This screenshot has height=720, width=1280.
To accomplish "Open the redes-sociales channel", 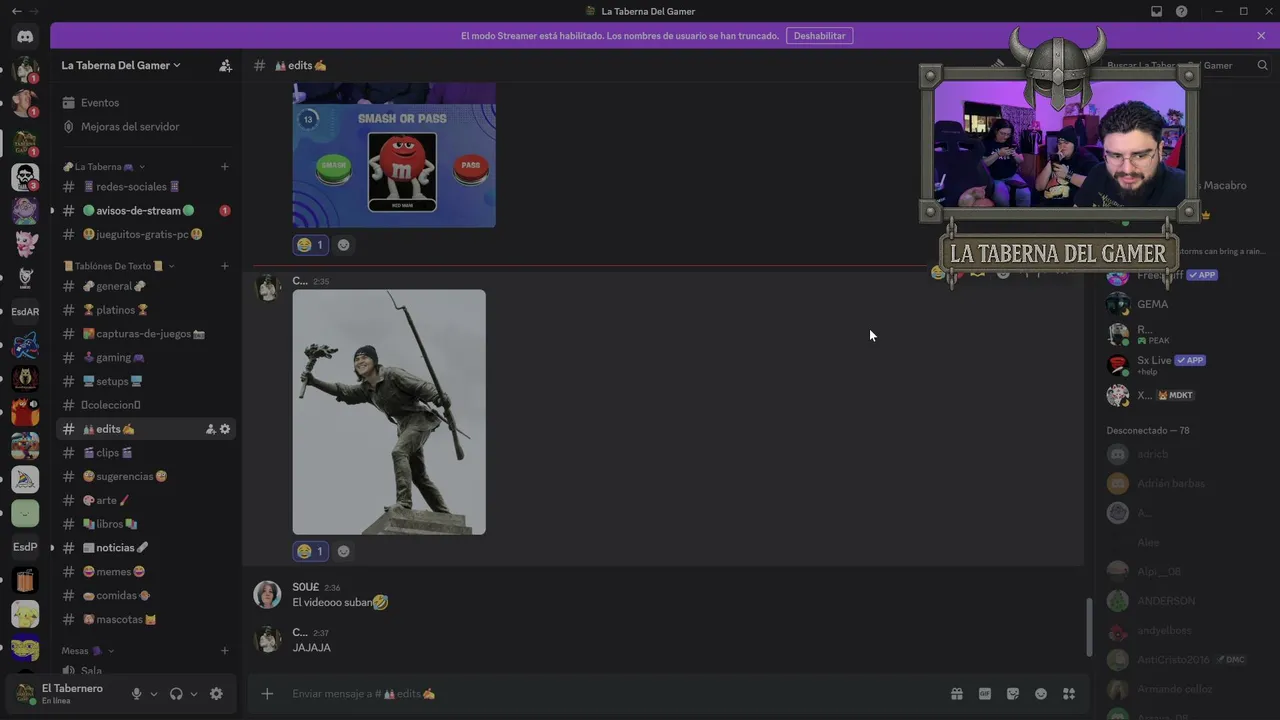I will 146,187.
